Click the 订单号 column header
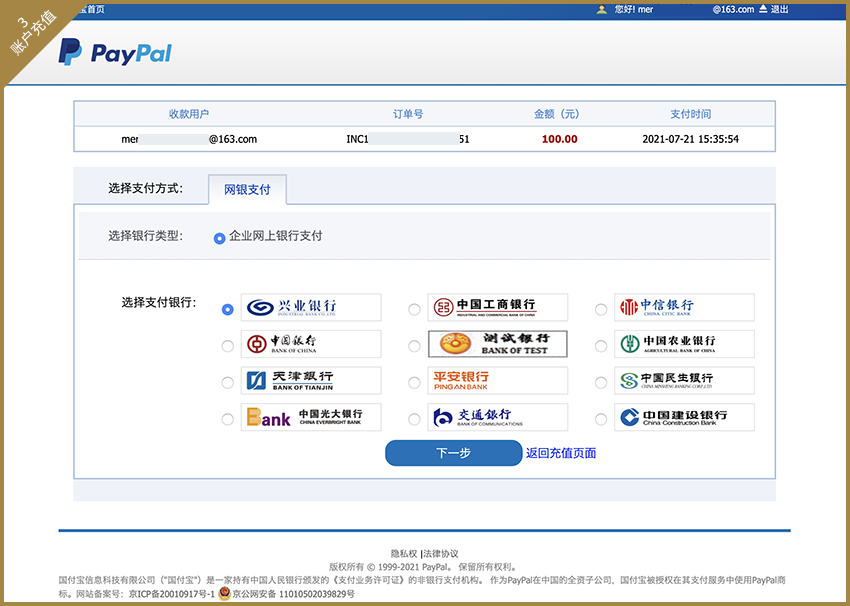 pos(408,114)
